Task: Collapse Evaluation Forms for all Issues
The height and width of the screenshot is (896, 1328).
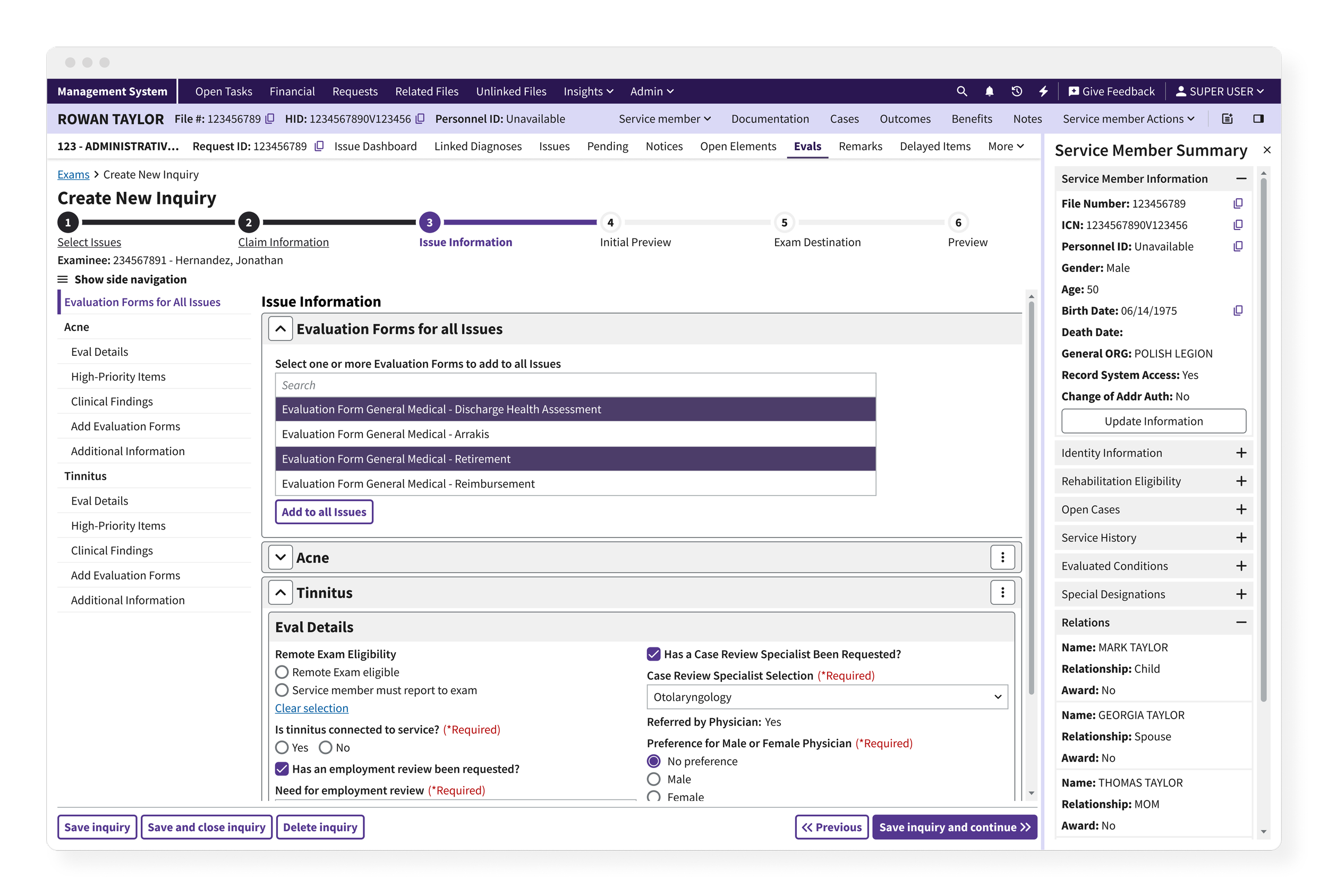Action: 280,329
